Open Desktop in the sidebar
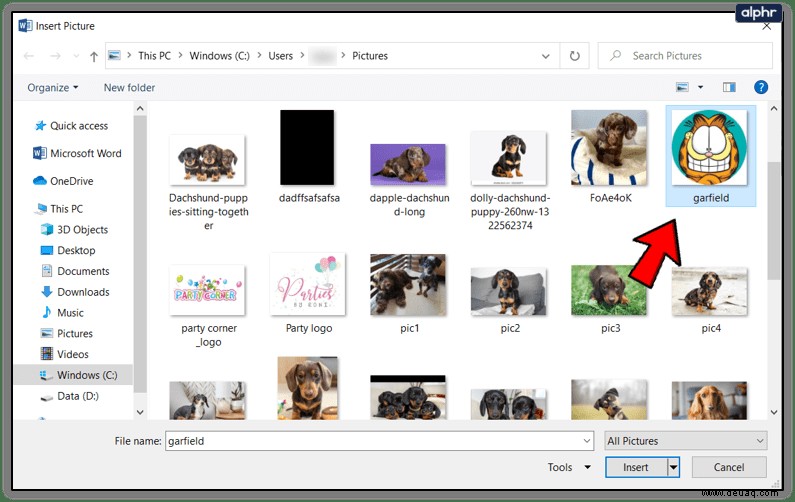 click(x=68, y=250)
